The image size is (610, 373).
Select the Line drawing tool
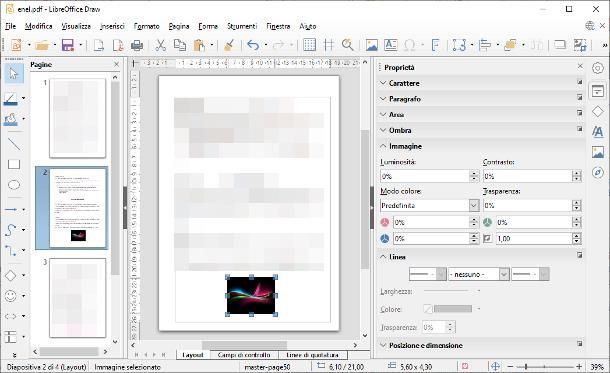point(14,144)
